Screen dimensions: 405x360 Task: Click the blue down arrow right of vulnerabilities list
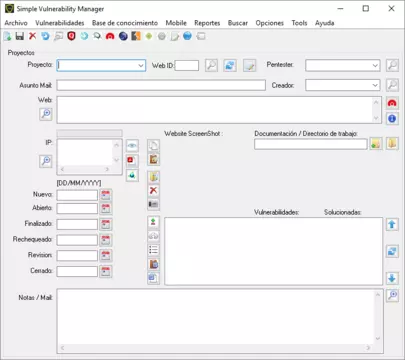[392, 278]
